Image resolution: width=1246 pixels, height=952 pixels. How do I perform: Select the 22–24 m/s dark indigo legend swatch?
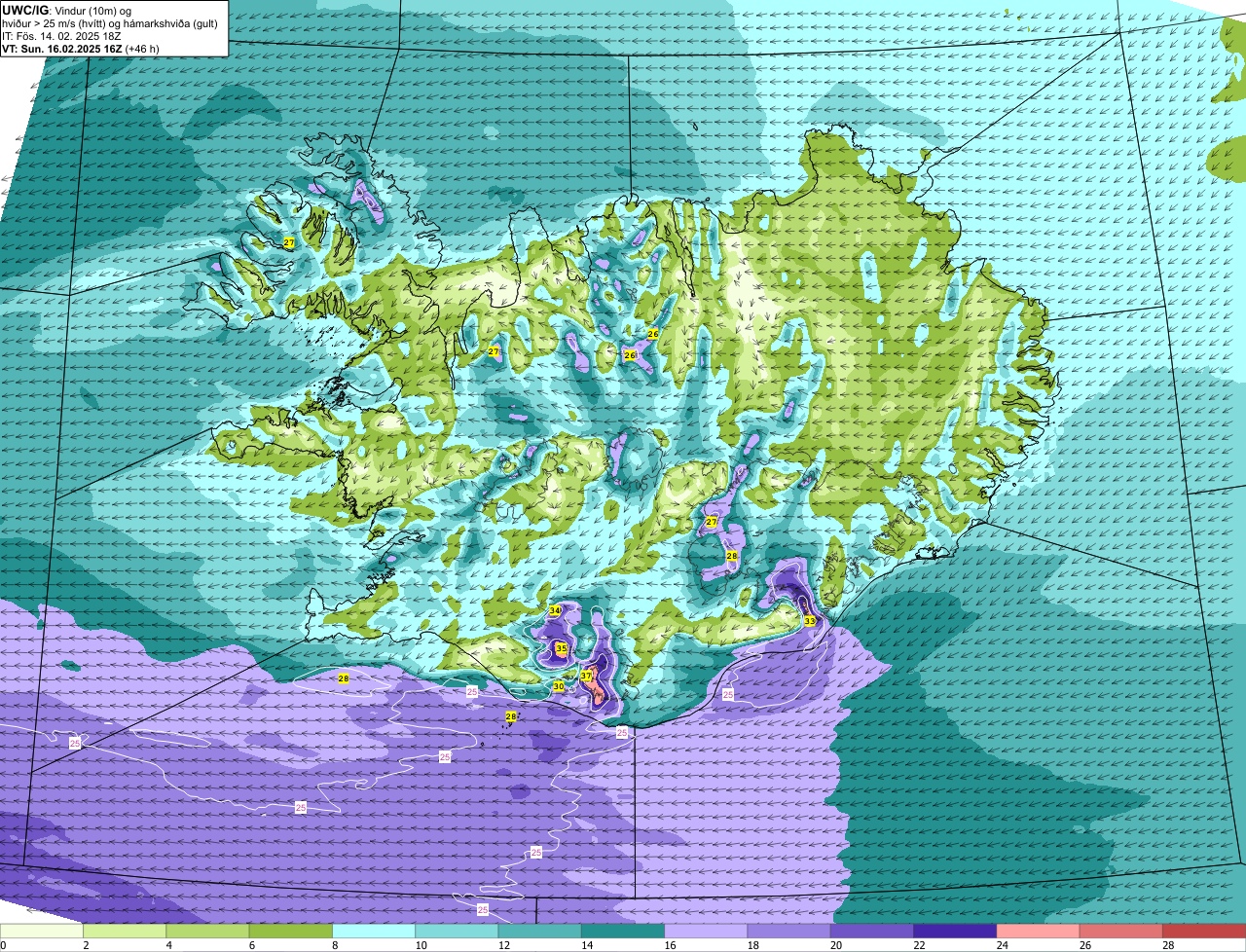[955, 931]
